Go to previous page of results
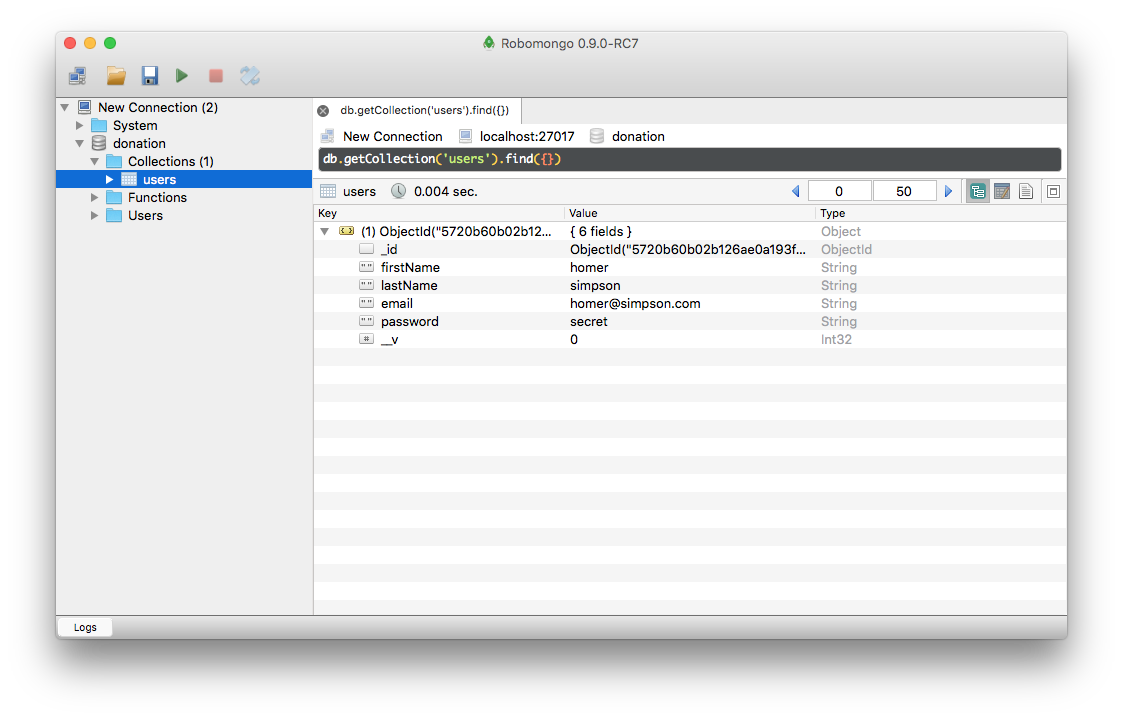 796,191
